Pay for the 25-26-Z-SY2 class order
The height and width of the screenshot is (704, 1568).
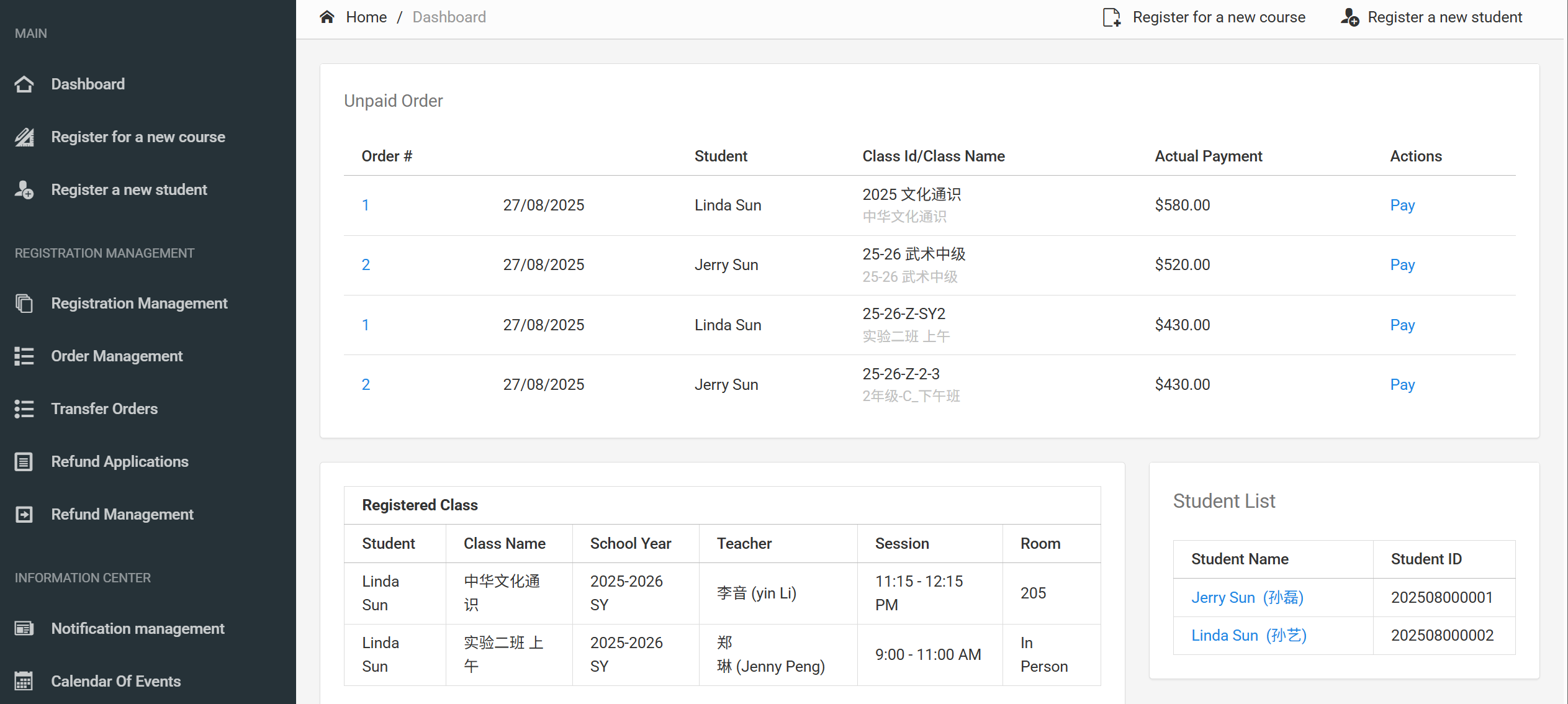1402,325
